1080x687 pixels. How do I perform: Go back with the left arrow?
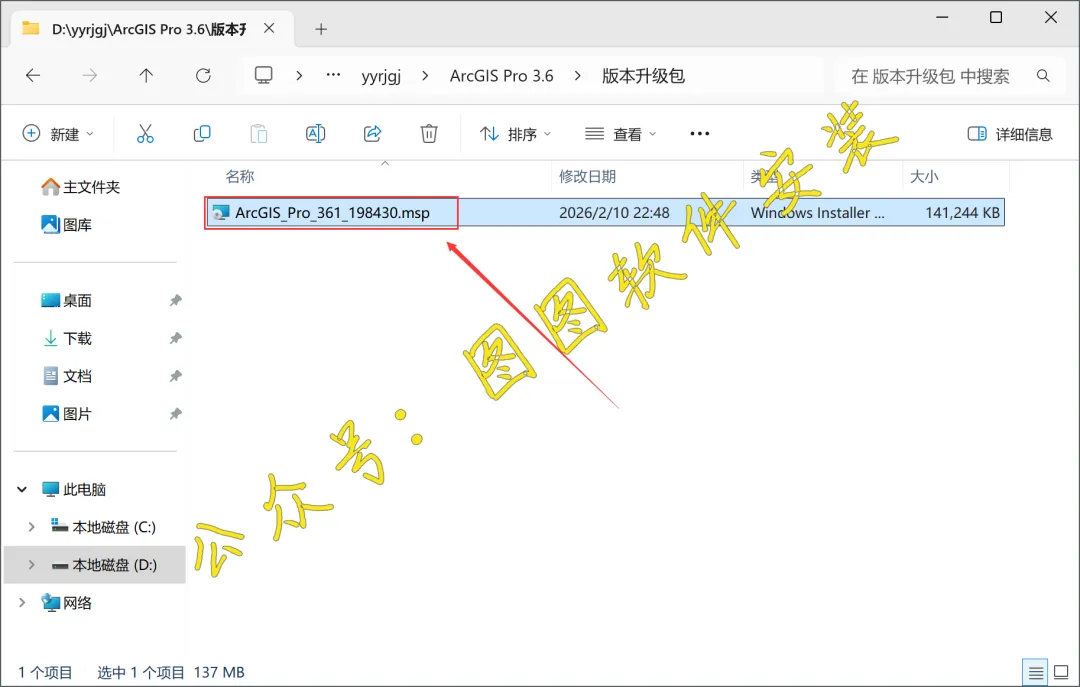coord(32,76)
